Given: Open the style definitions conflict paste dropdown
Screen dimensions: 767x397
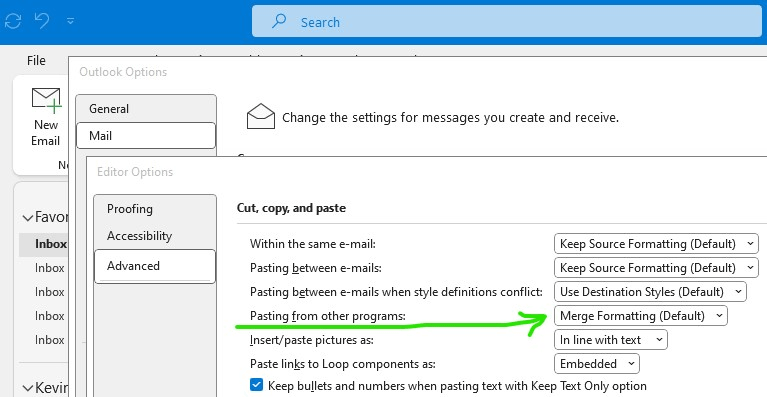Looking at the screenshot, I should pos(650,291).
